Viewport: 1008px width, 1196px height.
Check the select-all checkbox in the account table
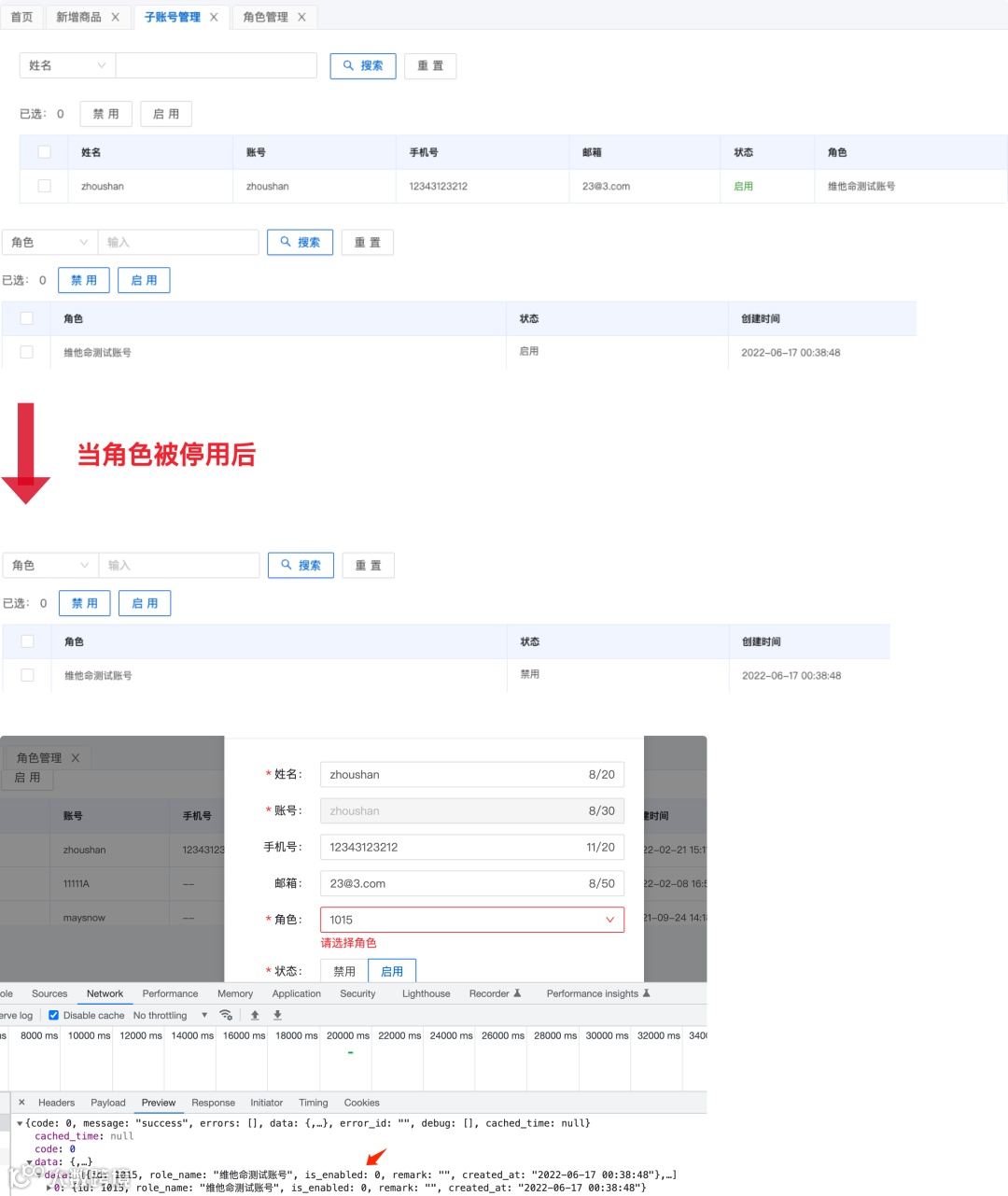click(x=43, y=151)
